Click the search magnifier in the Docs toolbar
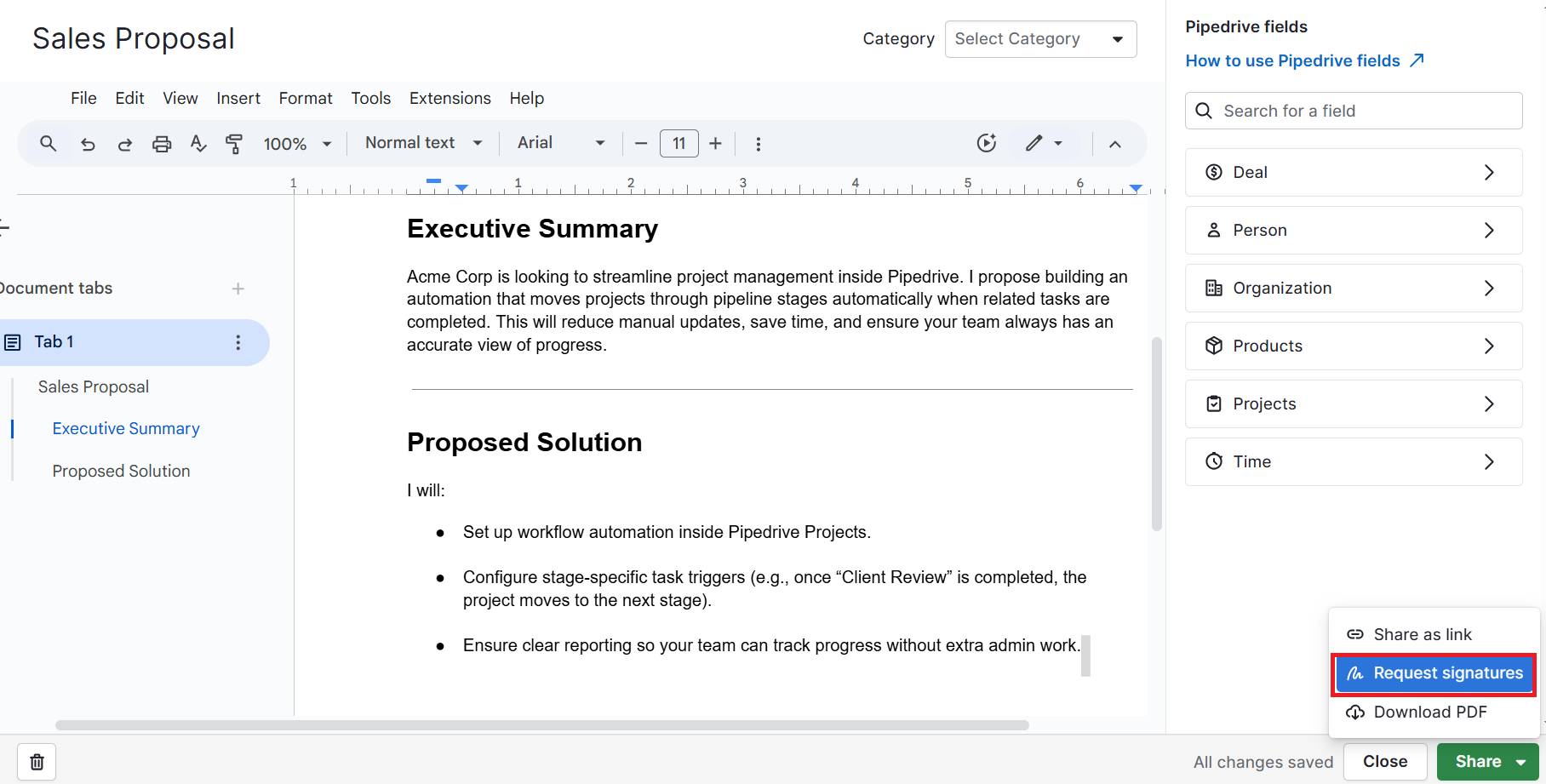Screen dimensions: 1546x784 [x=49, y=143]
